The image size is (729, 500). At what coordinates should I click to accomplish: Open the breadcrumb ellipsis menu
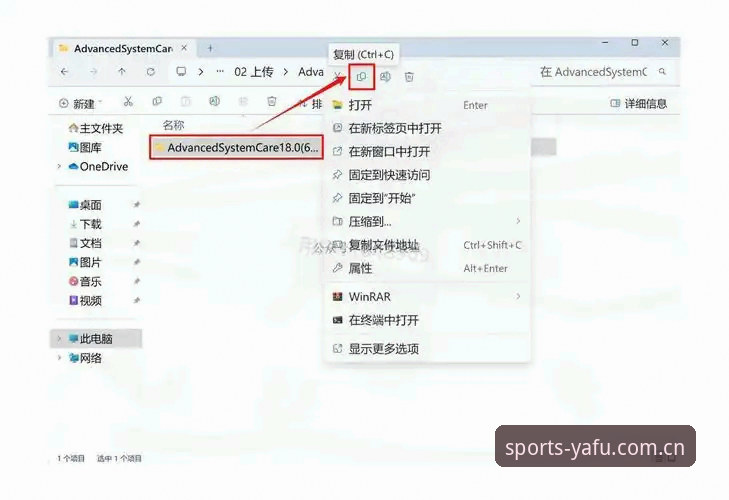pos(220,72)
